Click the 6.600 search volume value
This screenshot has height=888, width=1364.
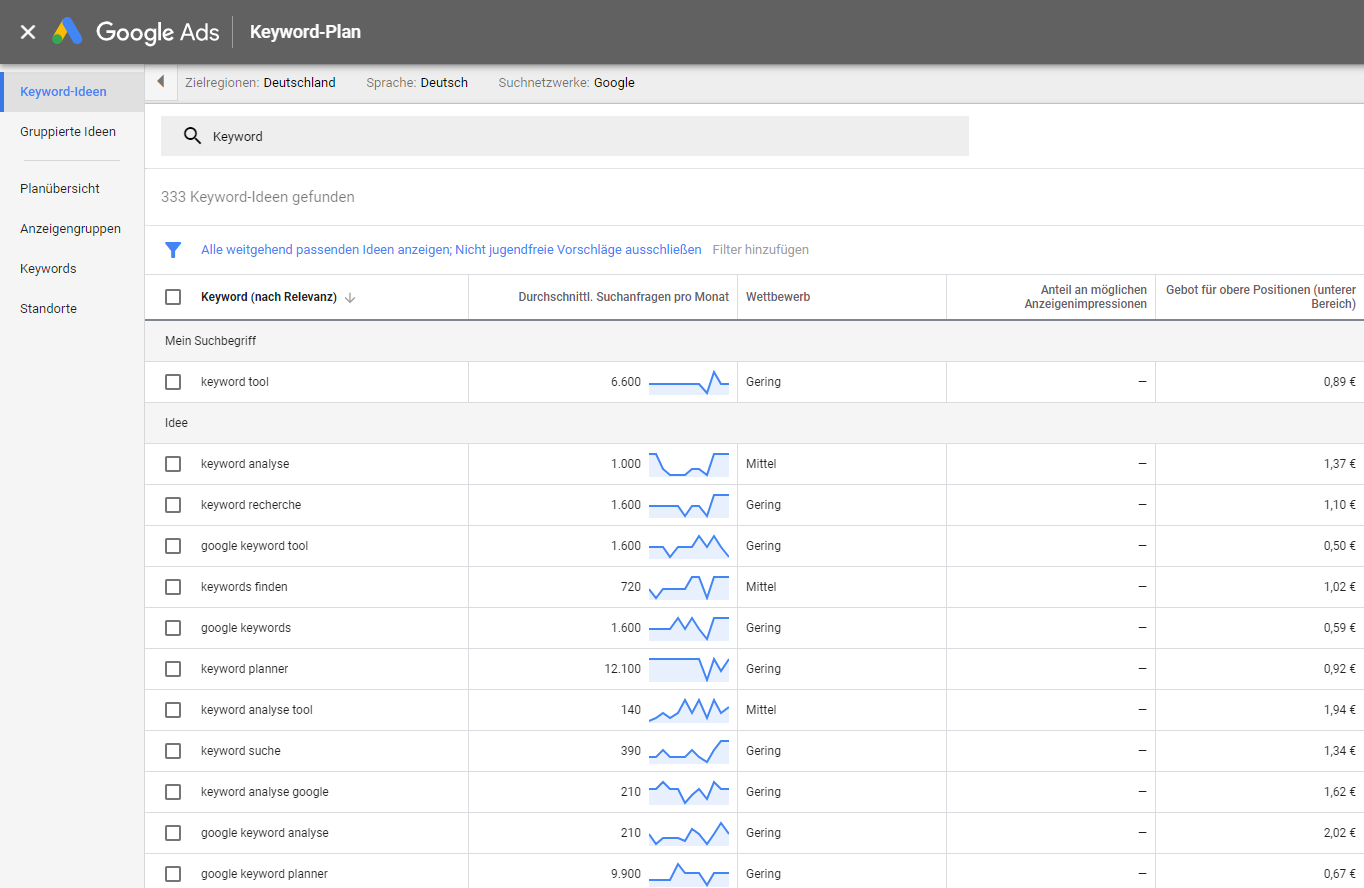click(626, 382)
